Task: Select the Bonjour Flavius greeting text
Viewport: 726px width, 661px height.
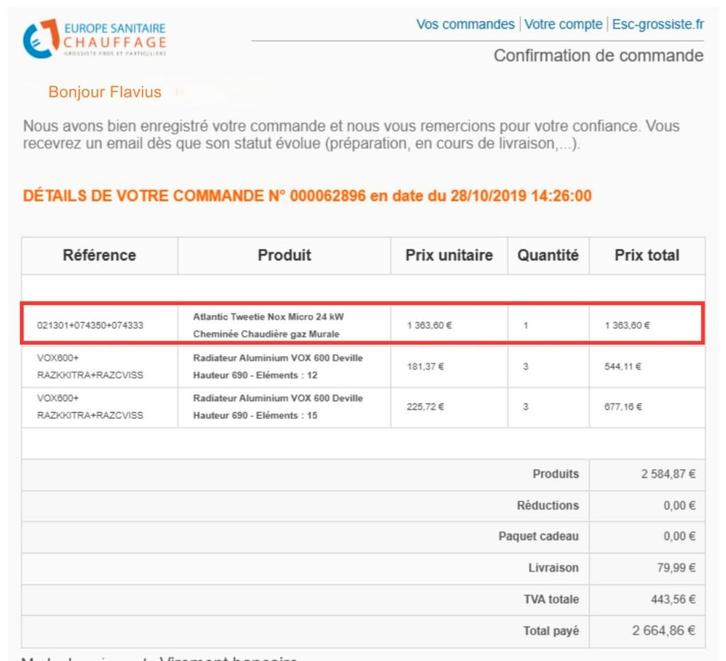Action: click(x=105, y=92)
